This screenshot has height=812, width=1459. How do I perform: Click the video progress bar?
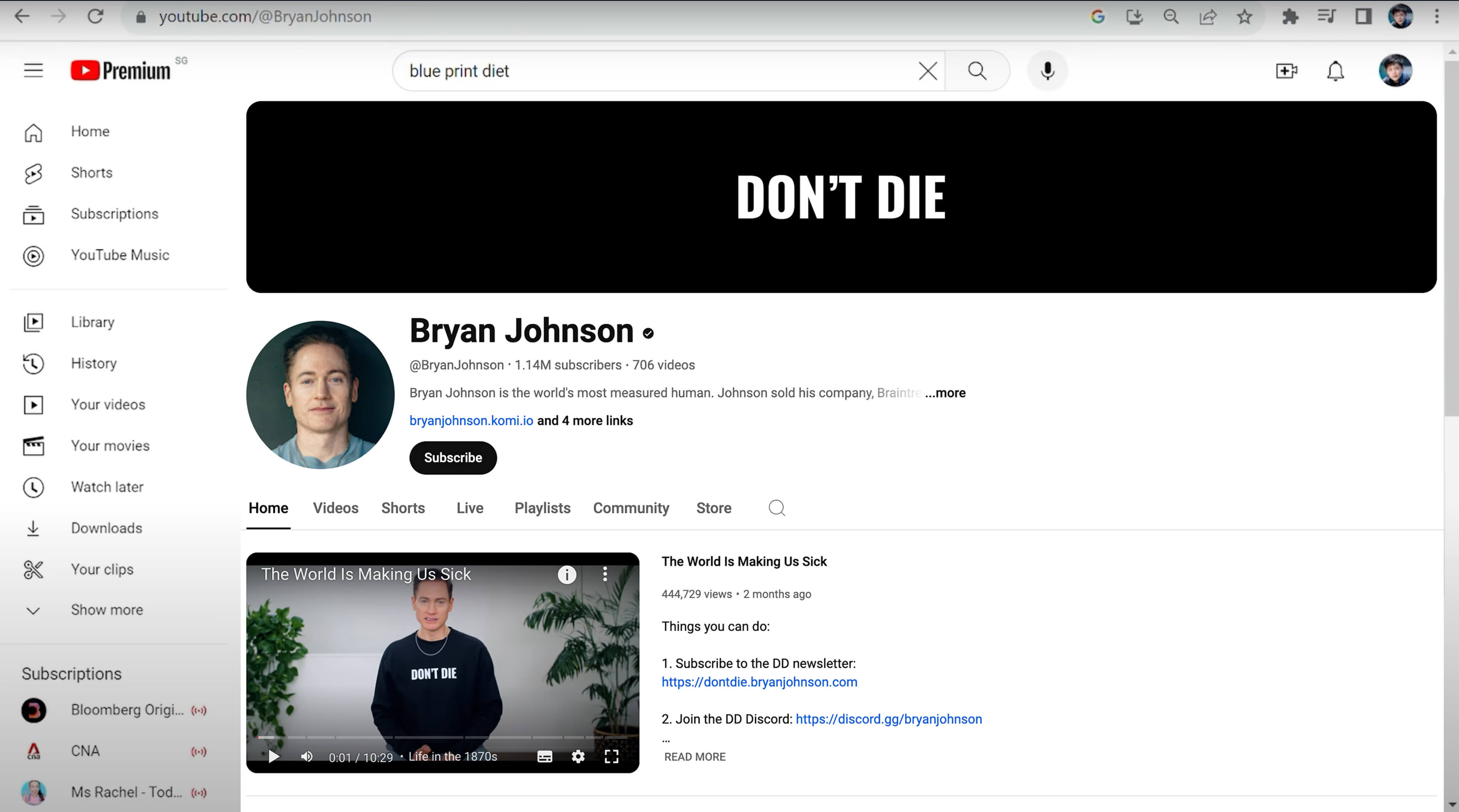442,737
